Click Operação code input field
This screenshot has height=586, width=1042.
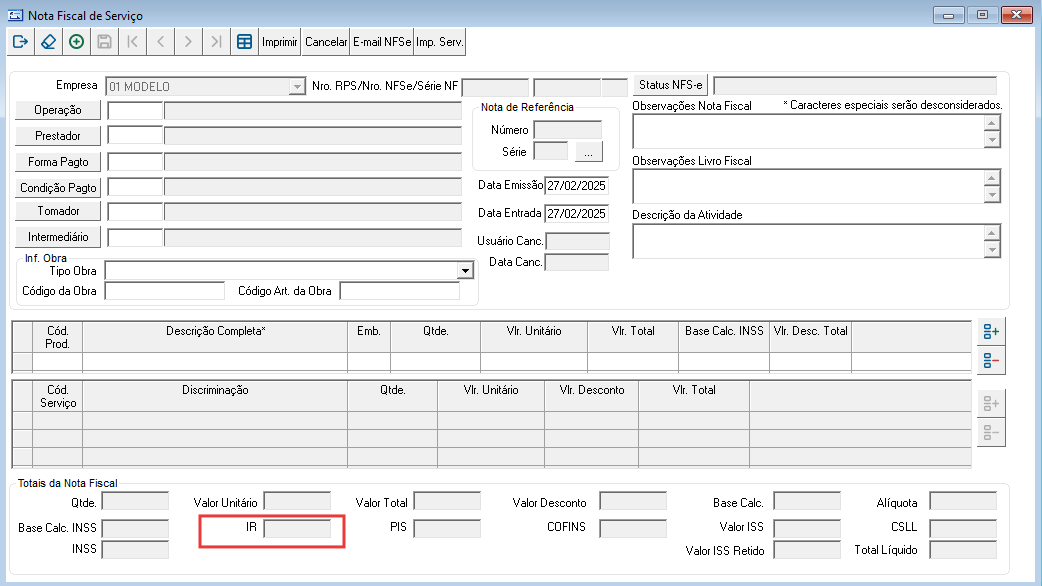(135, 111)
